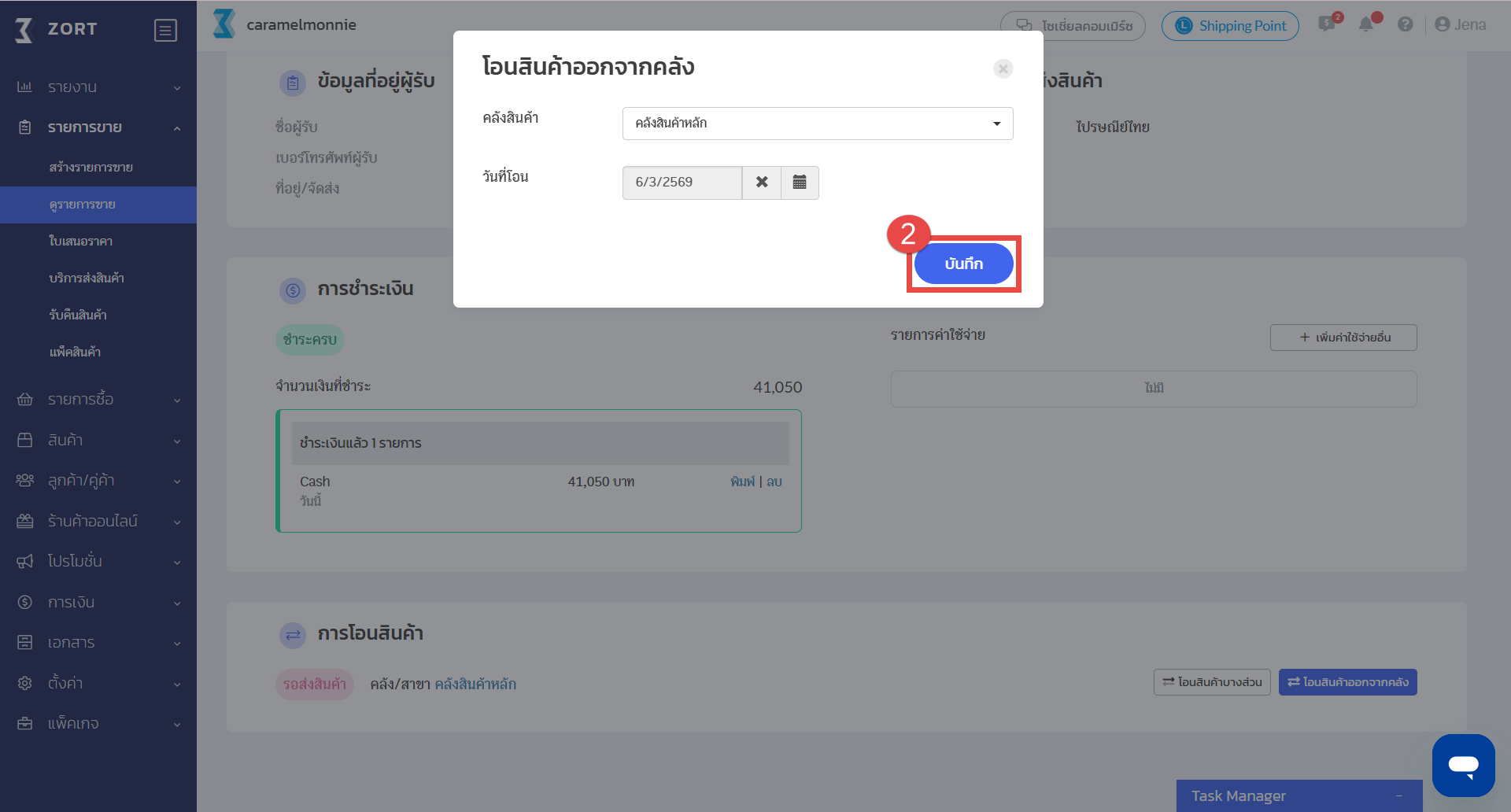This screenshot has height=812, width=1511.
Task: Click the calendar icon beside transfer date
Action: tap(800, 183)
